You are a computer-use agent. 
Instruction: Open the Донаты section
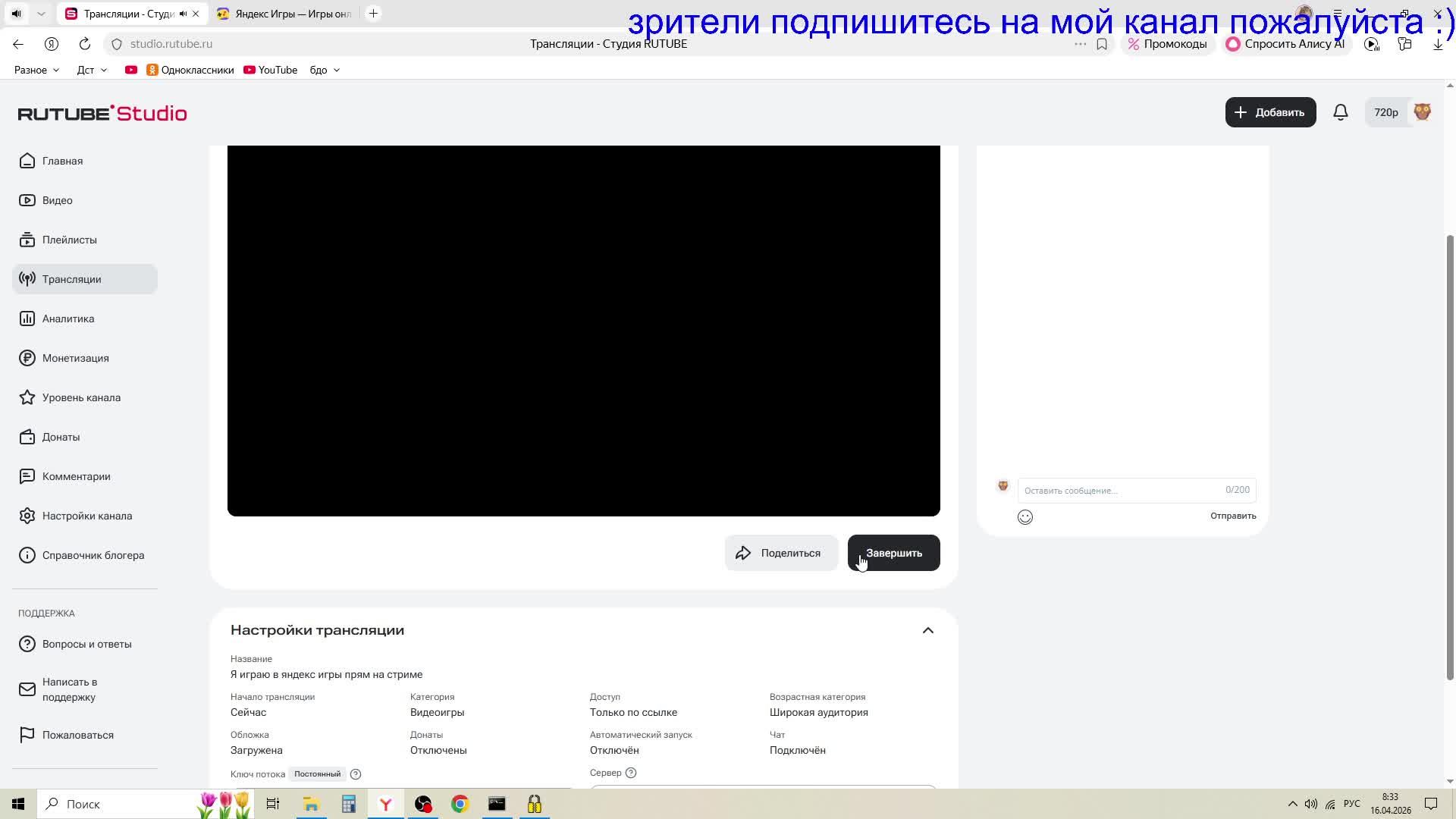point(61,437)
